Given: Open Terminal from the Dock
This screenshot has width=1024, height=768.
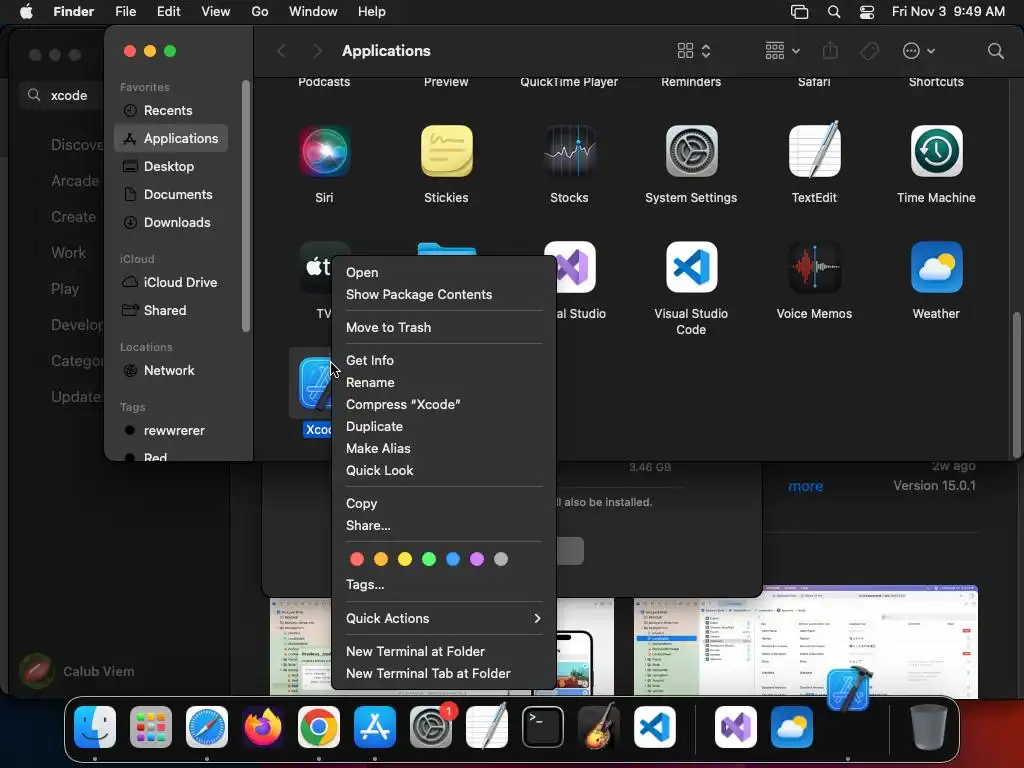Looking at the screenshot, I should [x=543, y=727].
